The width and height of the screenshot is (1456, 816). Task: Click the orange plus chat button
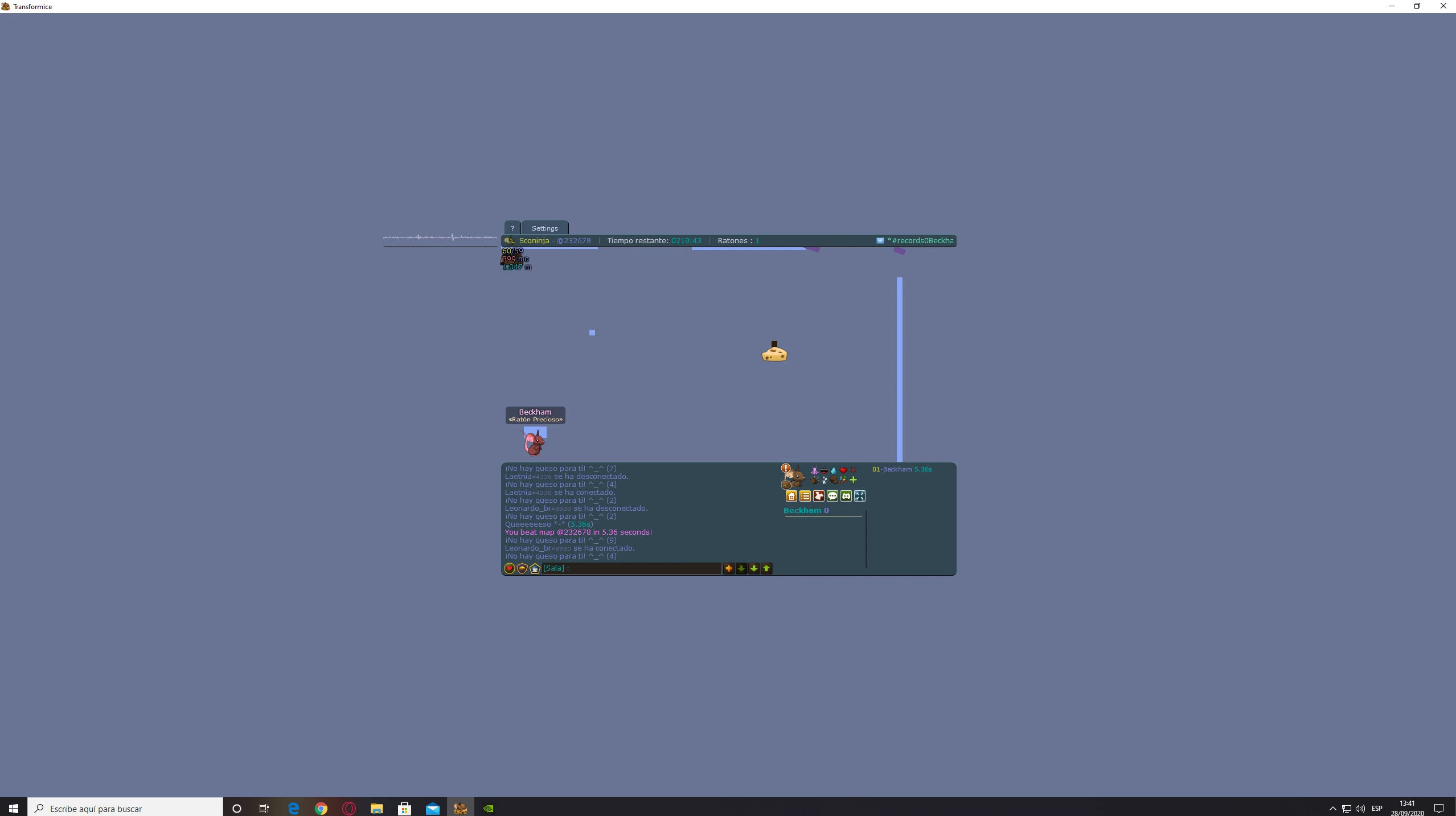click(729, 568)
